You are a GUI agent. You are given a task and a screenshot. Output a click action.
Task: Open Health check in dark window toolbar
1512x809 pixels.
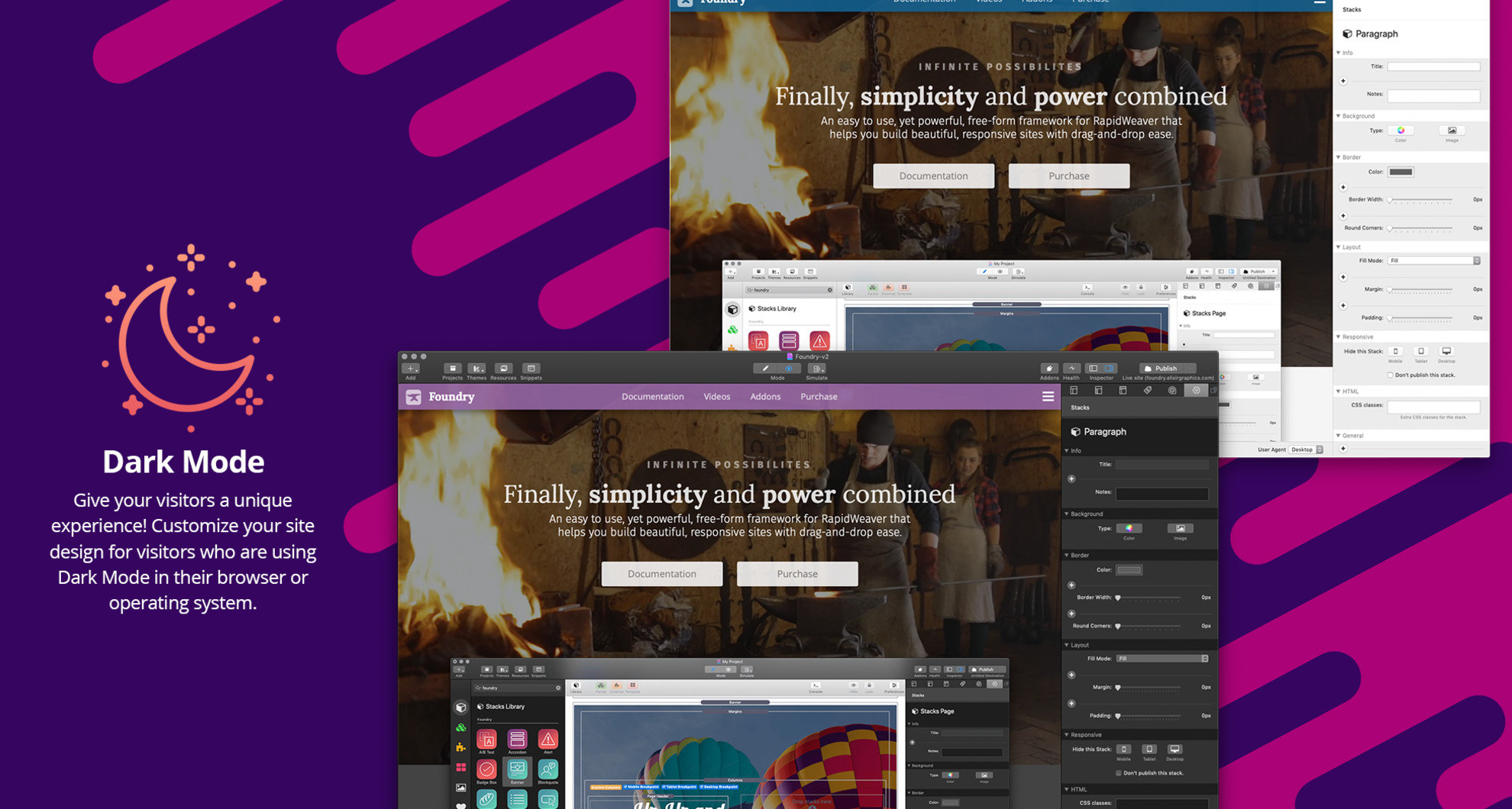[x=1071, y=369]
